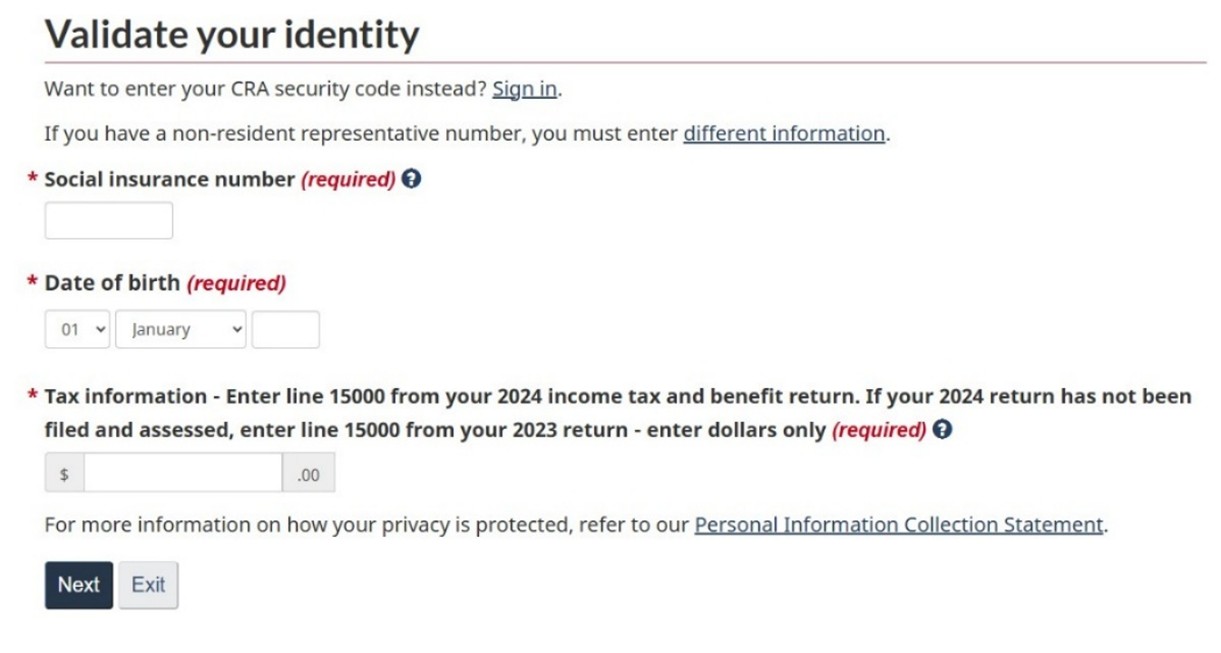Follow the Sign in link
The height and width of the screenshot is (653, 1221).
(x=524, y=89)
